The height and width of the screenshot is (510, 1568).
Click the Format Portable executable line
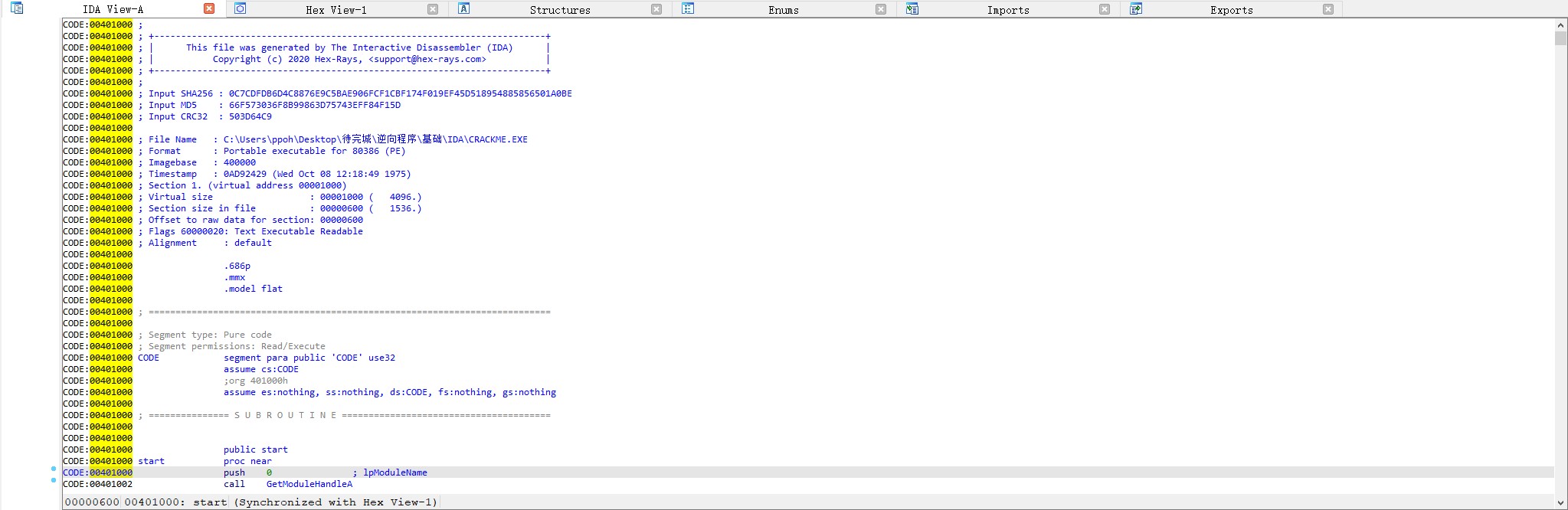click(x=272, y=151)
